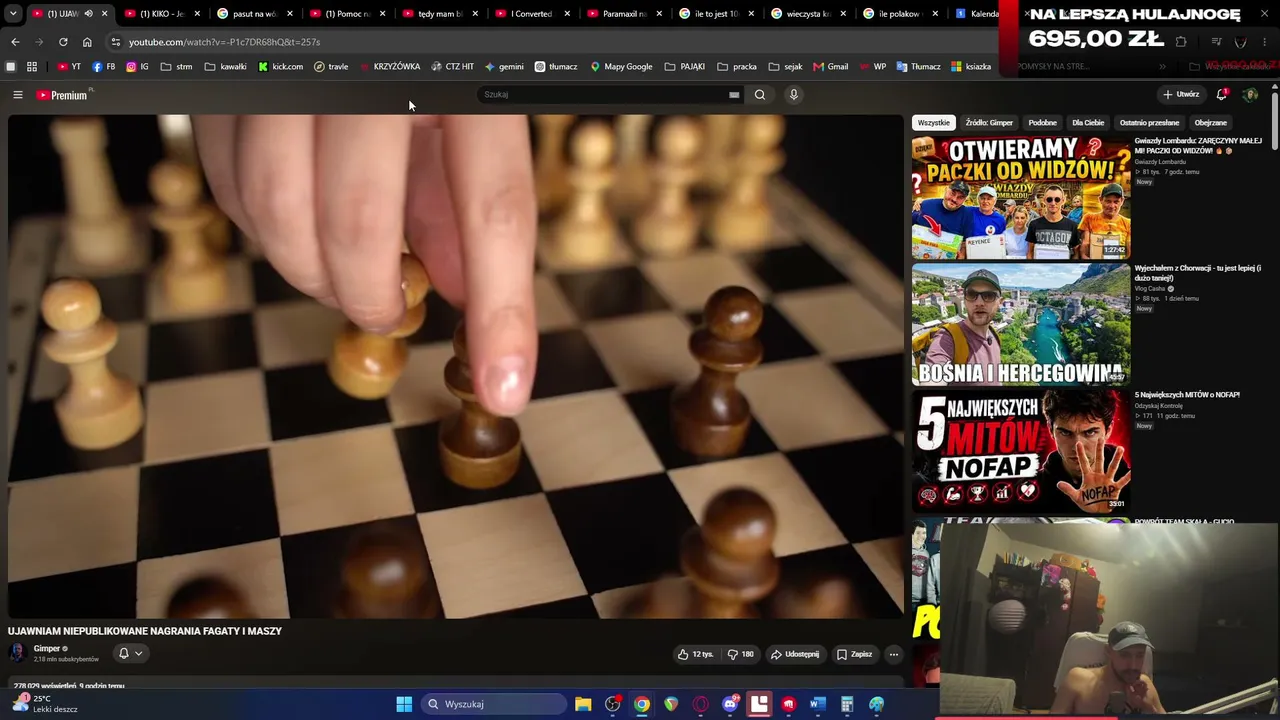Mute the playing UJAW tab speaker icon
Viewport: 1280px width, 720px height.
tap(88, 14)
